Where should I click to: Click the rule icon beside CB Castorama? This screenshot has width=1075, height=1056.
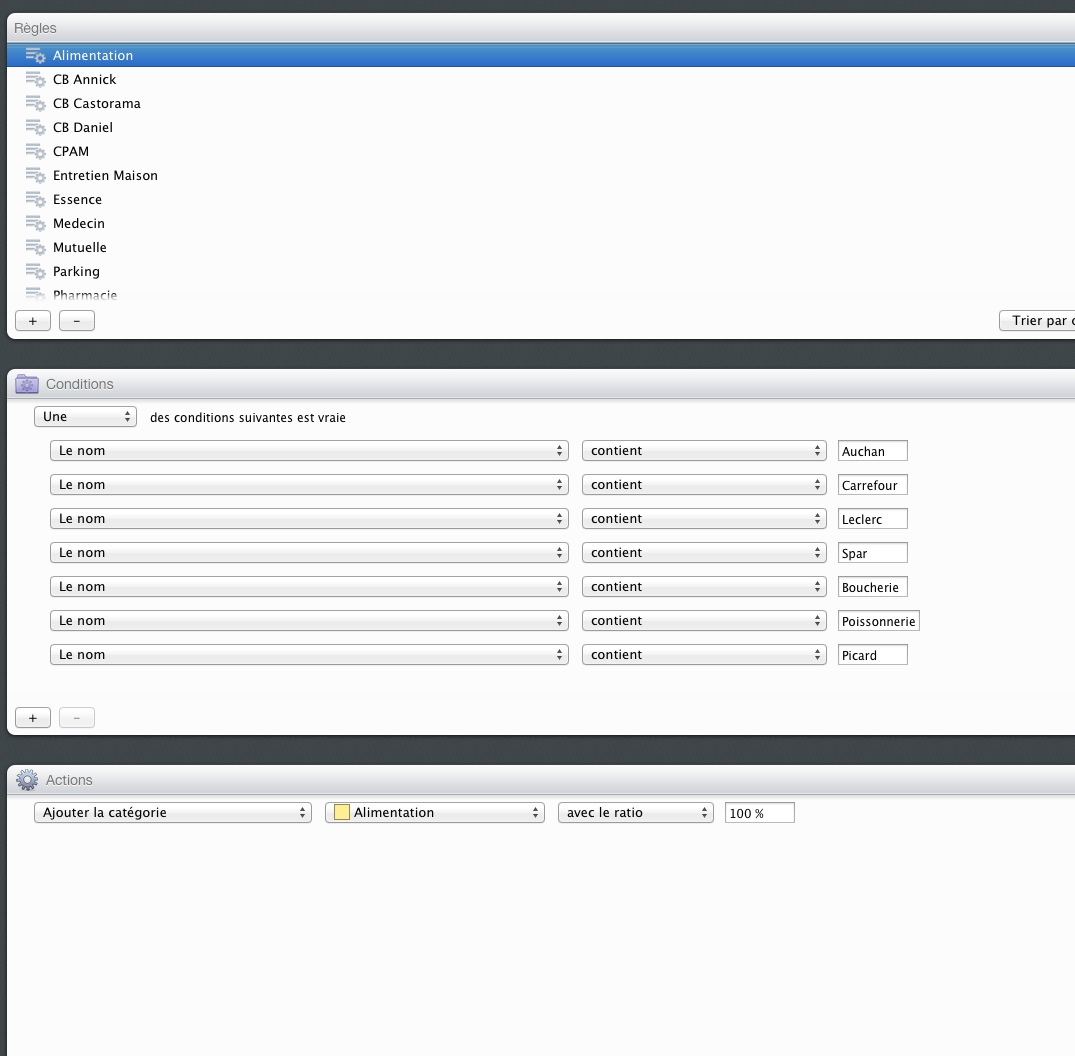click(35, 104)
